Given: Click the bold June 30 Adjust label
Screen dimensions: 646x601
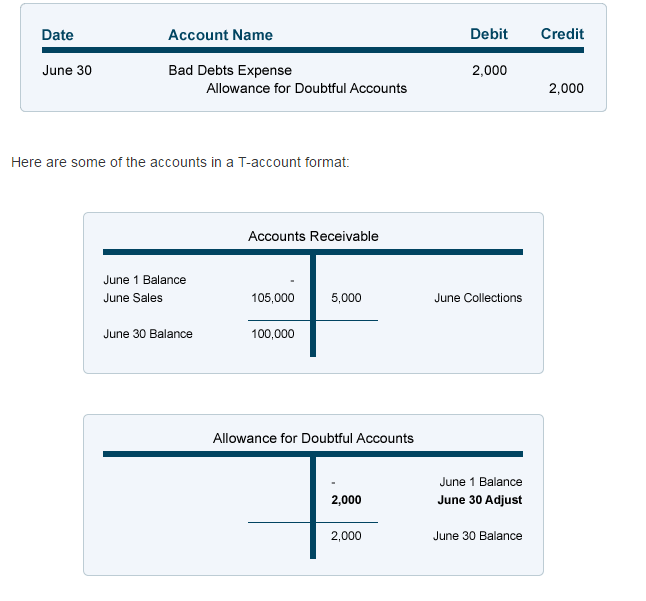Looking at the screenshot, I should [x=480, y=500].
